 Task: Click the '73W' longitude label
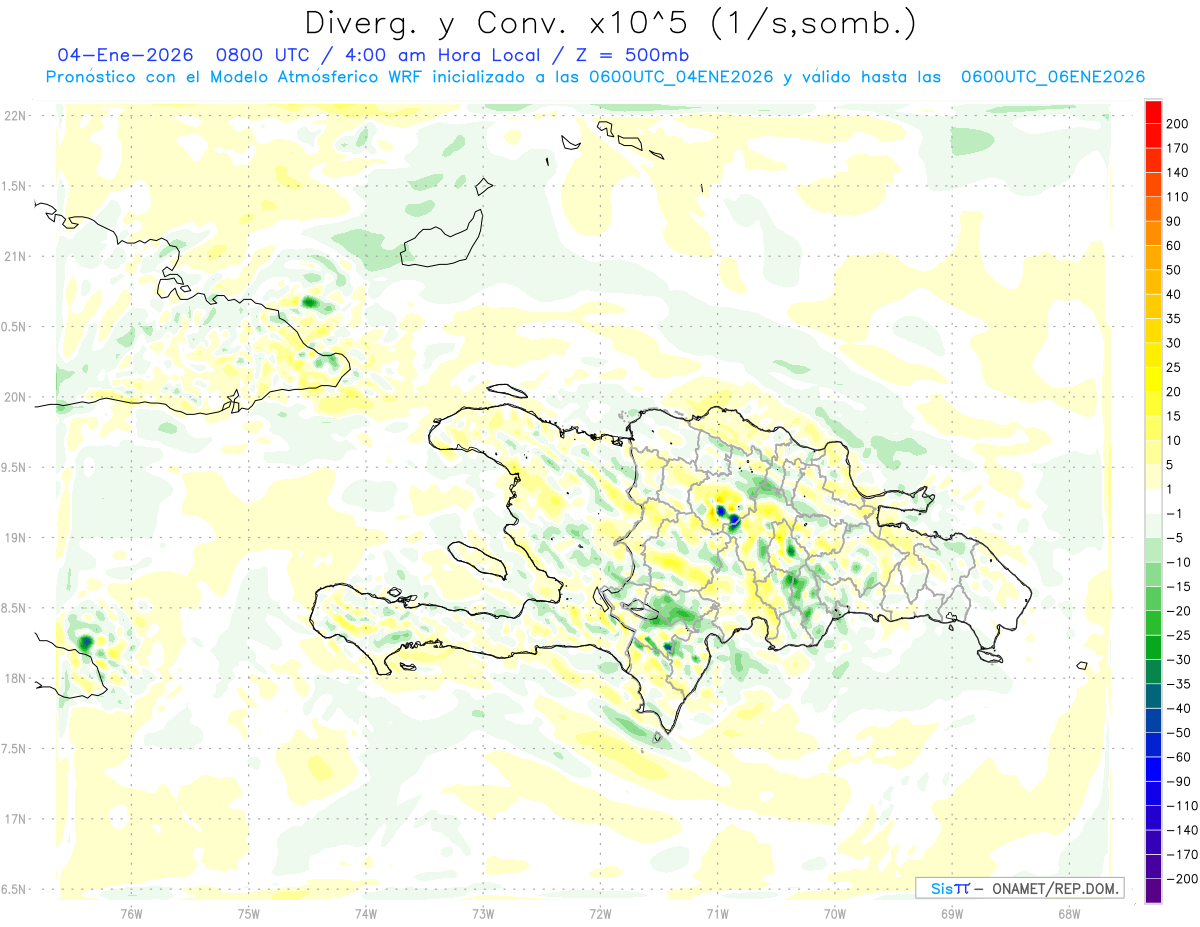[483, 912]
